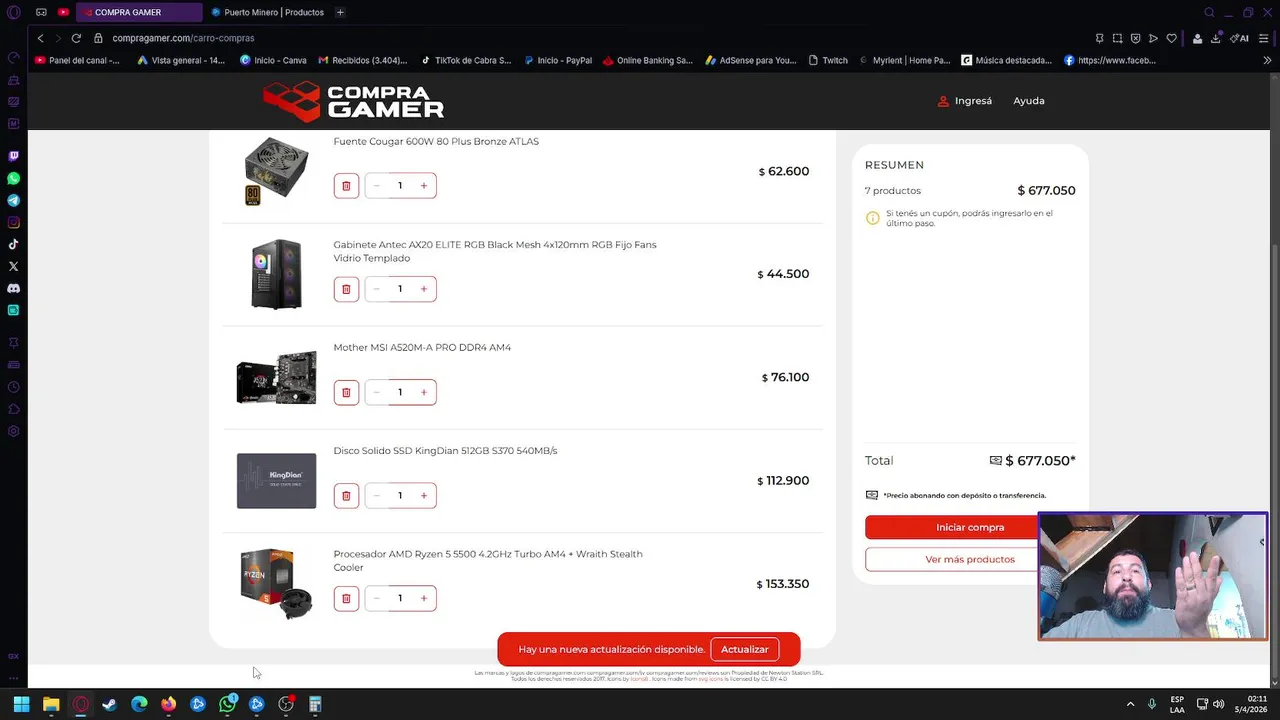The width and height of the screenshot is (1280, 720).
Task: Open Telegram in the sidebar
Action: [x=13, y=200]
